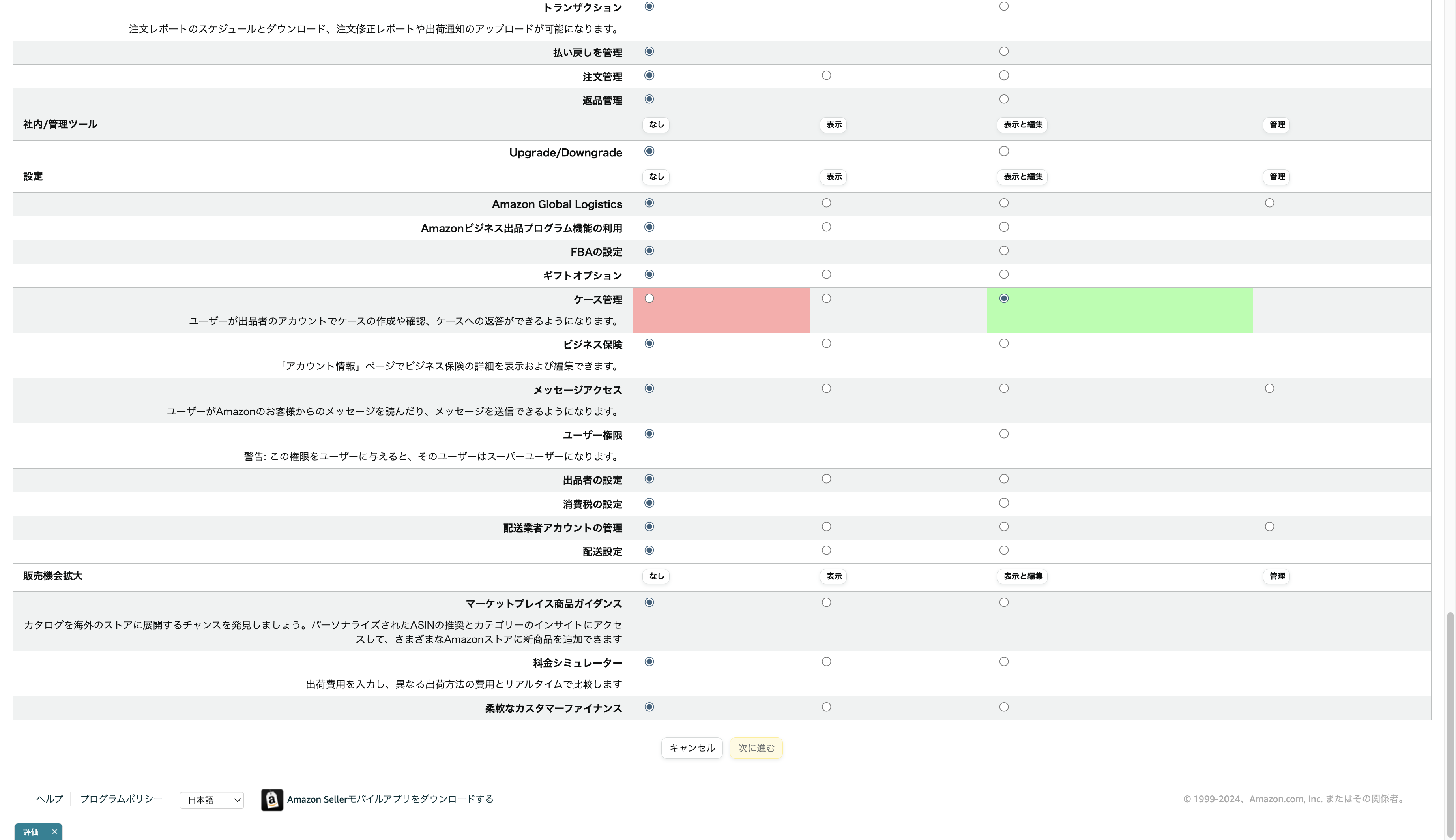Select 管理 for Amazon Global Logistics
This screenshot has width=1456, height=840.
[1269, 203]
